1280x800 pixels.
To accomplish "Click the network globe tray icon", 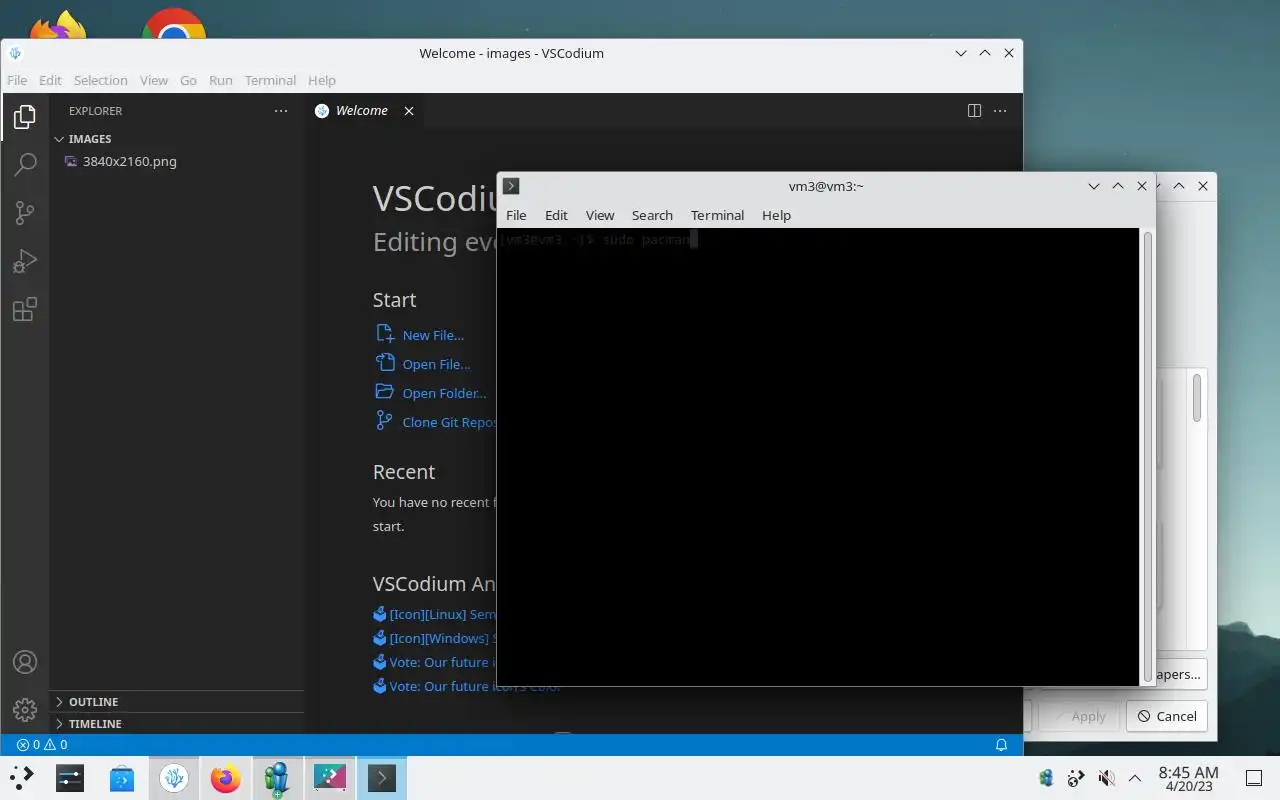I will [x=1076, y=778].
